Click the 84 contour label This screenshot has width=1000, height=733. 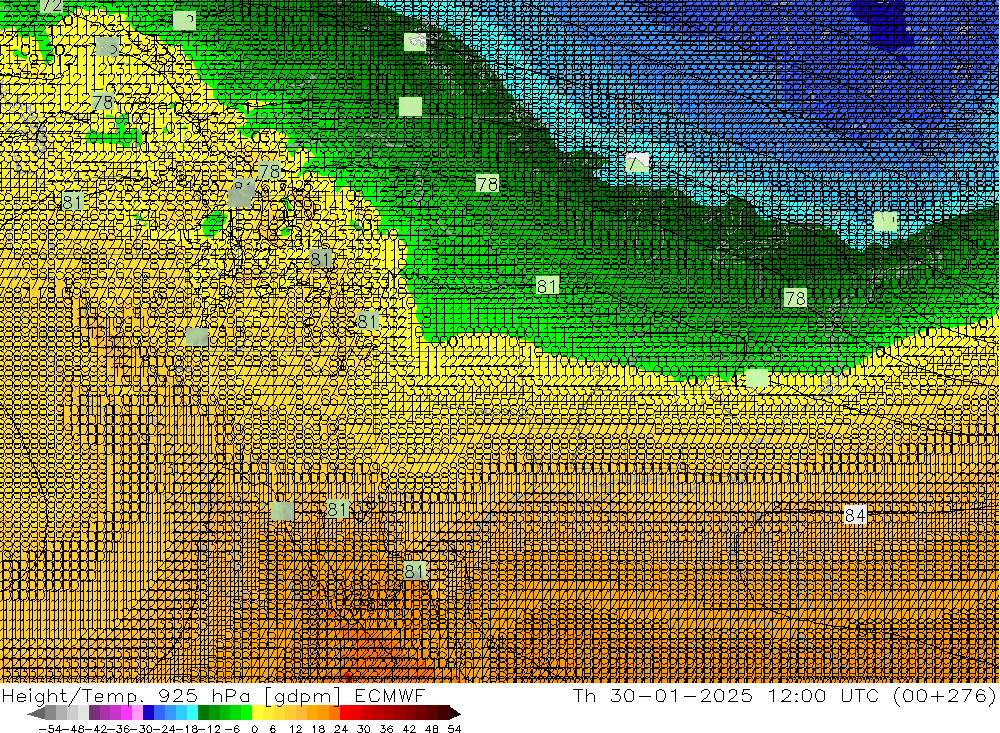[855, 515]
